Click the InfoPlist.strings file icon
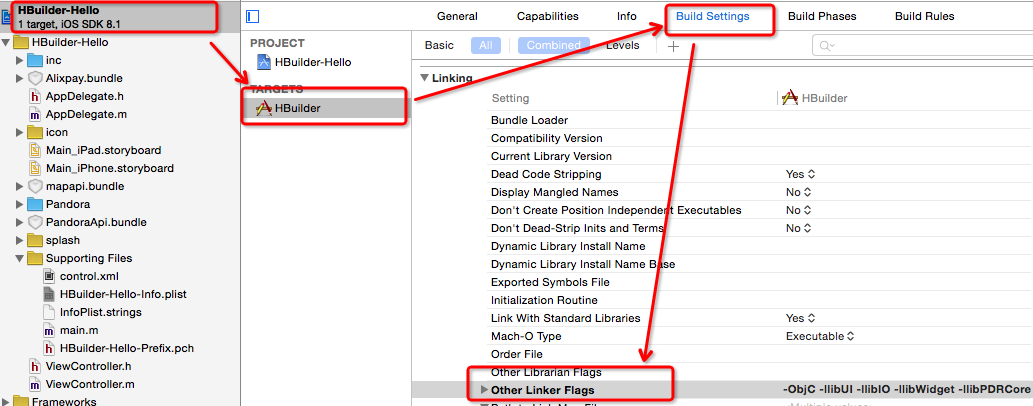The image size is (1033, 406). (49, 312)
